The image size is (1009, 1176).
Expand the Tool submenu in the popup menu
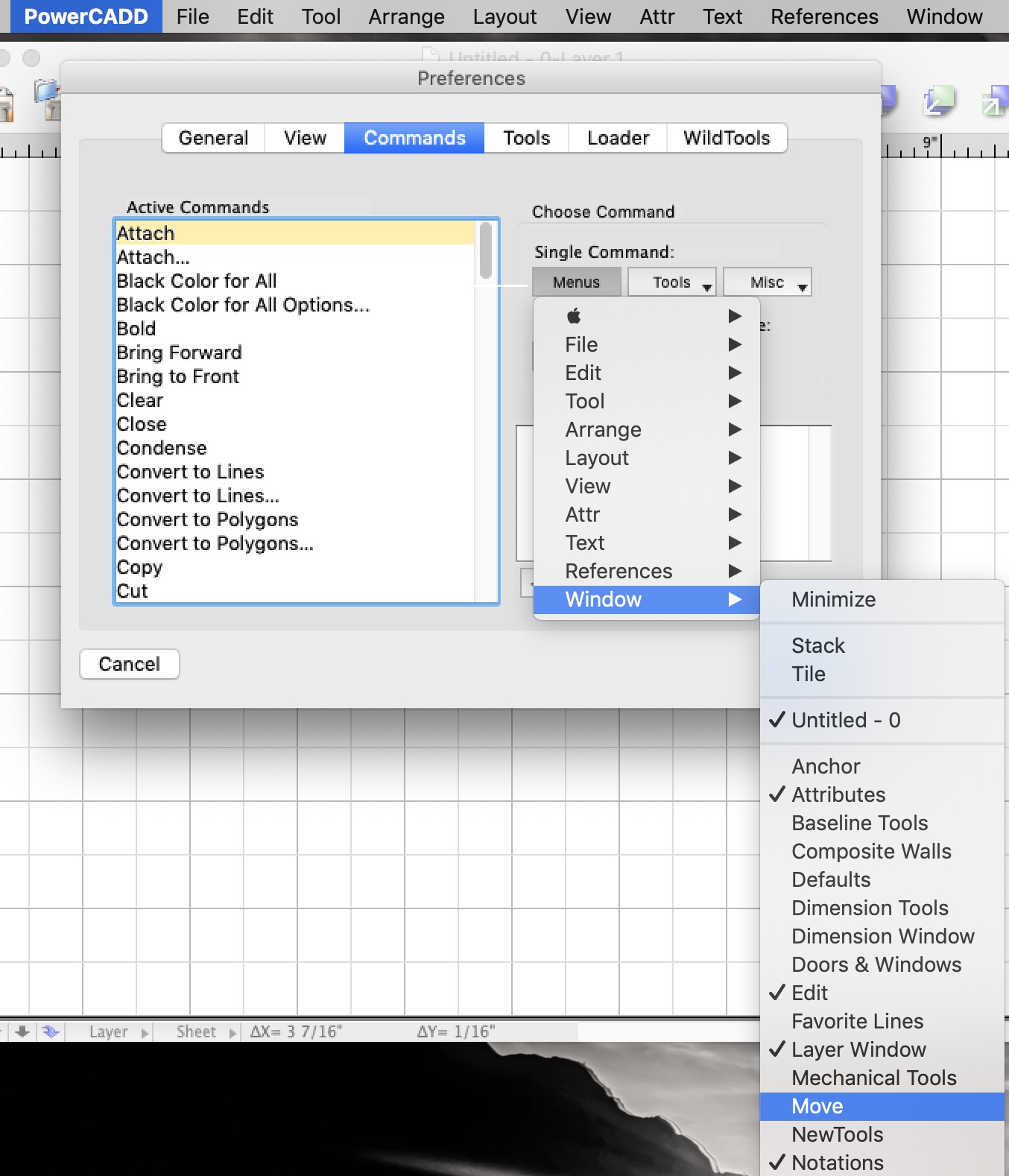tap(647, 401)
